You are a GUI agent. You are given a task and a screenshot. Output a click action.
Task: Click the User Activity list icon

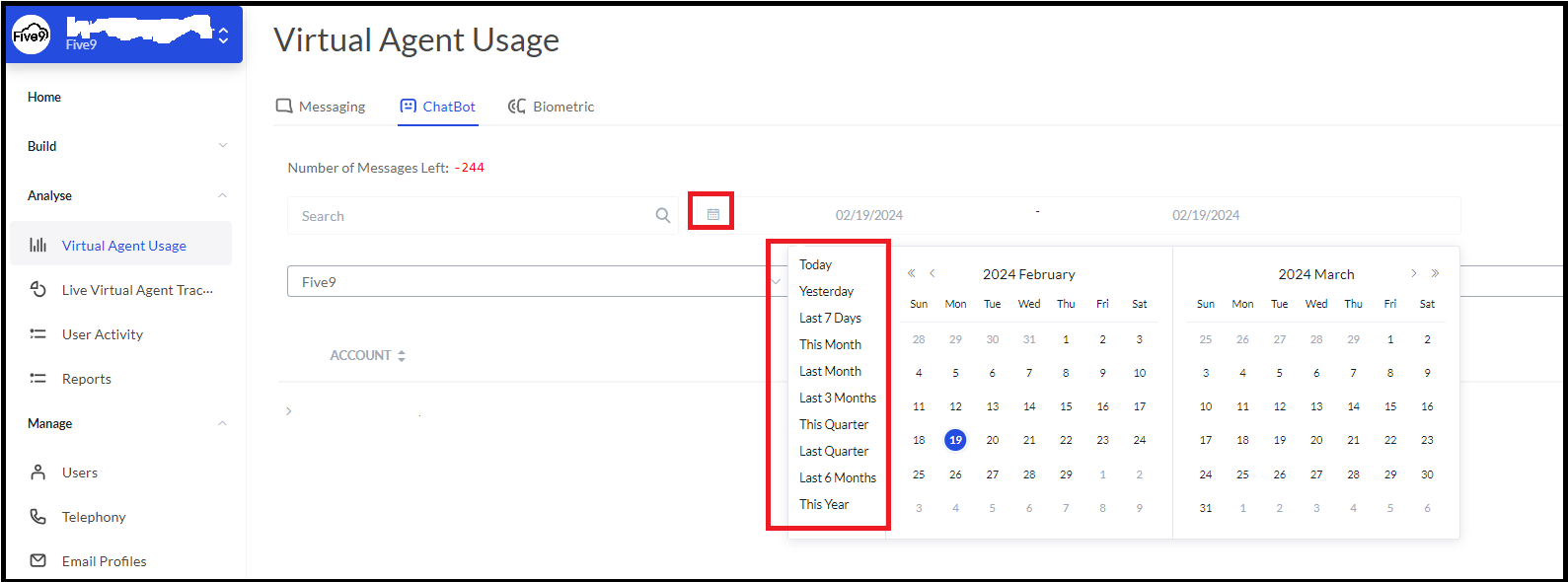click(38, 333)
